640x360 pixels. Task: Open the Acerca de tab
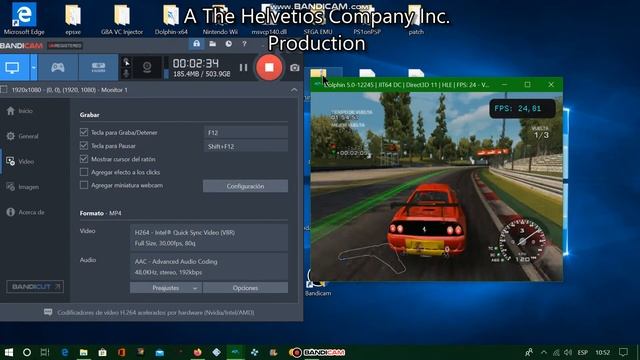[25, 212]
